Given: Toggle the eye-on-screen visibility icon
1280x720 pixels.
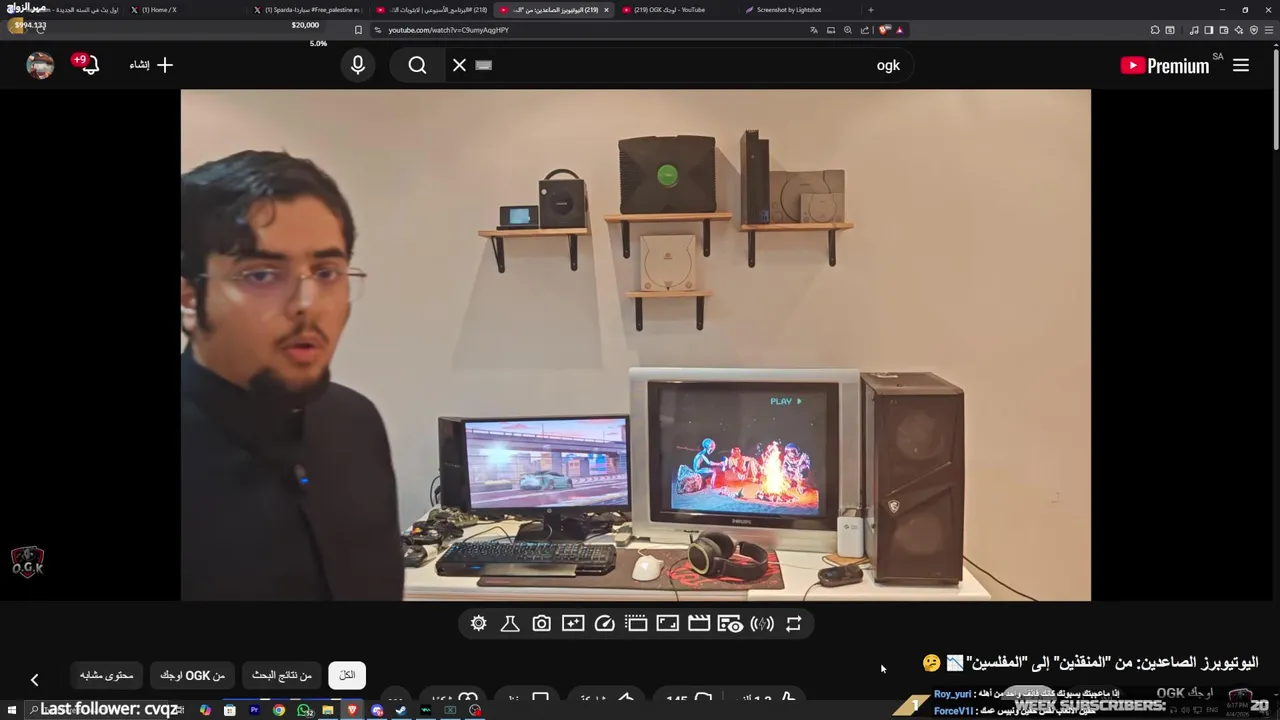Looking at the screenshot, I should (x=731, y=624).
